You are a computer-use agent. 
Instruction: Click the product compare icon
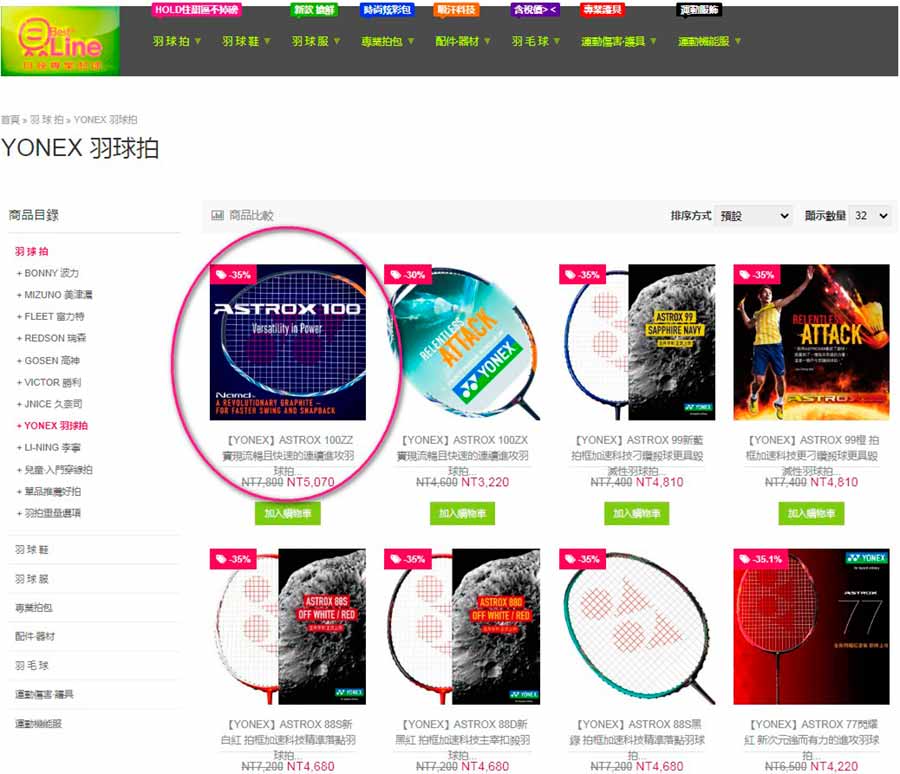point(218,215)
